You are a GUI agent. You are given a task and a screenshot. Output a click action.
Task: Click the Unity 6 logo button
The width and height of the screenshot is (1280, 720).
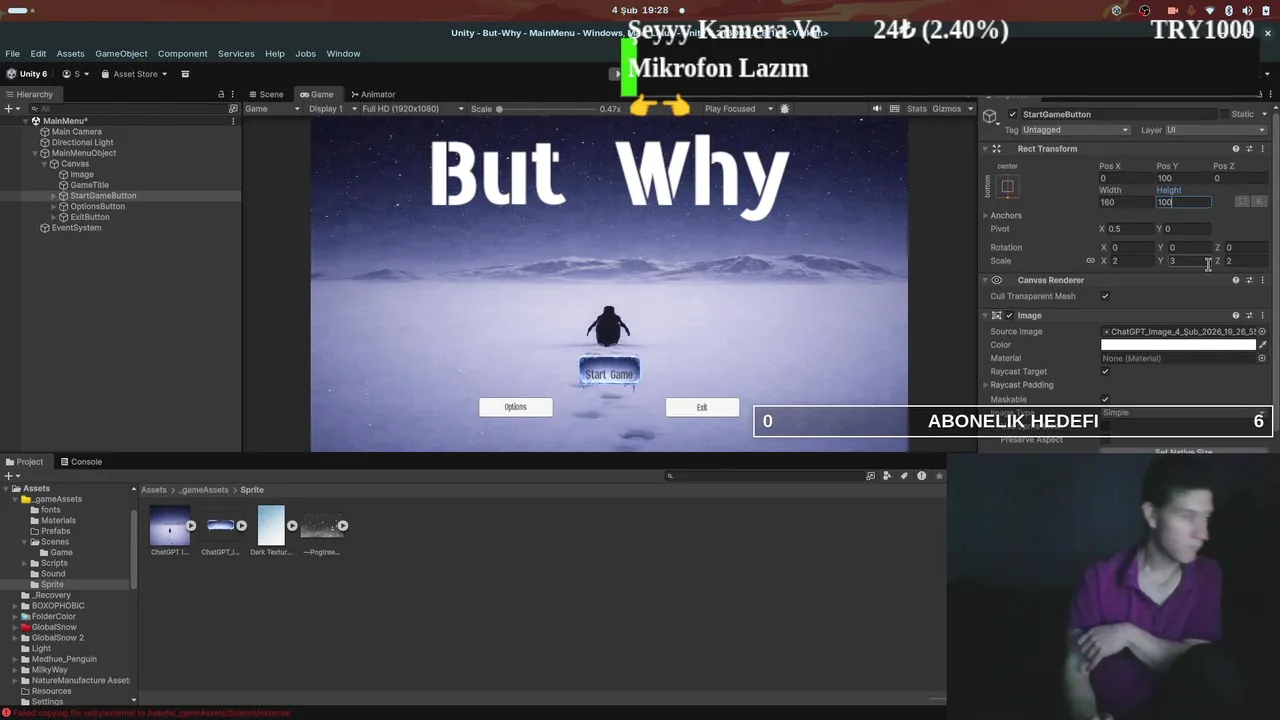click(x=27, y=74)
